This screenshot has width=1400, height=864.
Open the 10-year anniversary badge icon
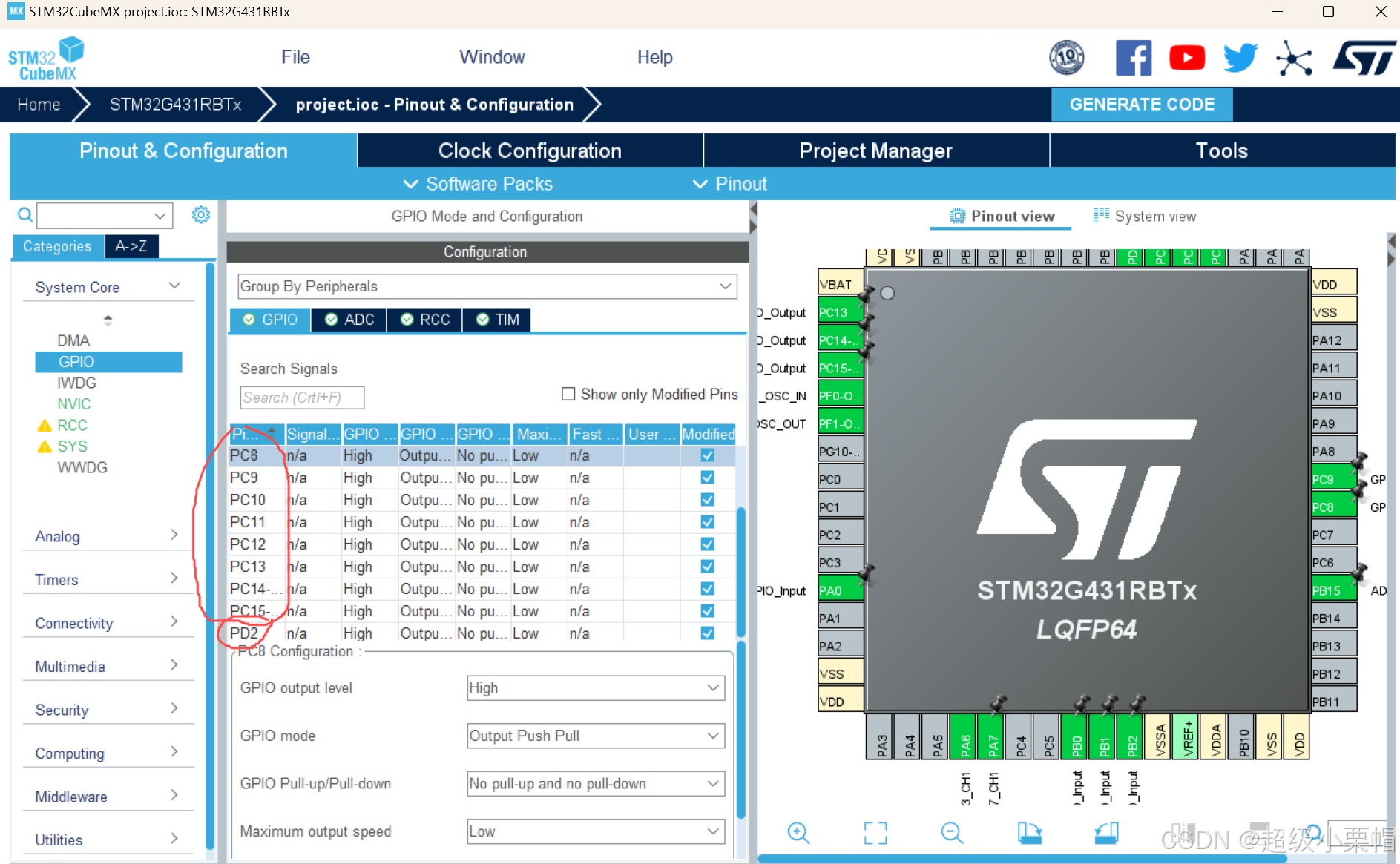tap(1067, 58)
